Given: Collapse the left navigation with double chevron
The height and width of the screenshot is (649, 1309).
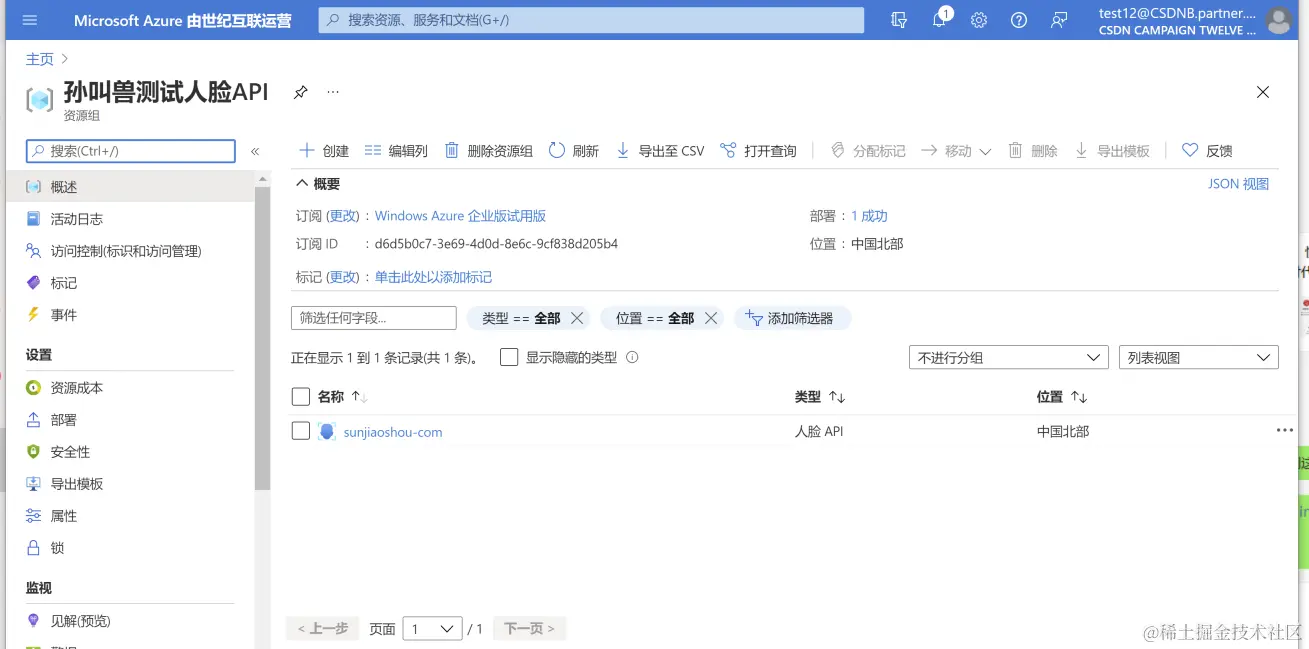Looking at the screenshot, I should click(x=255, y=151).
